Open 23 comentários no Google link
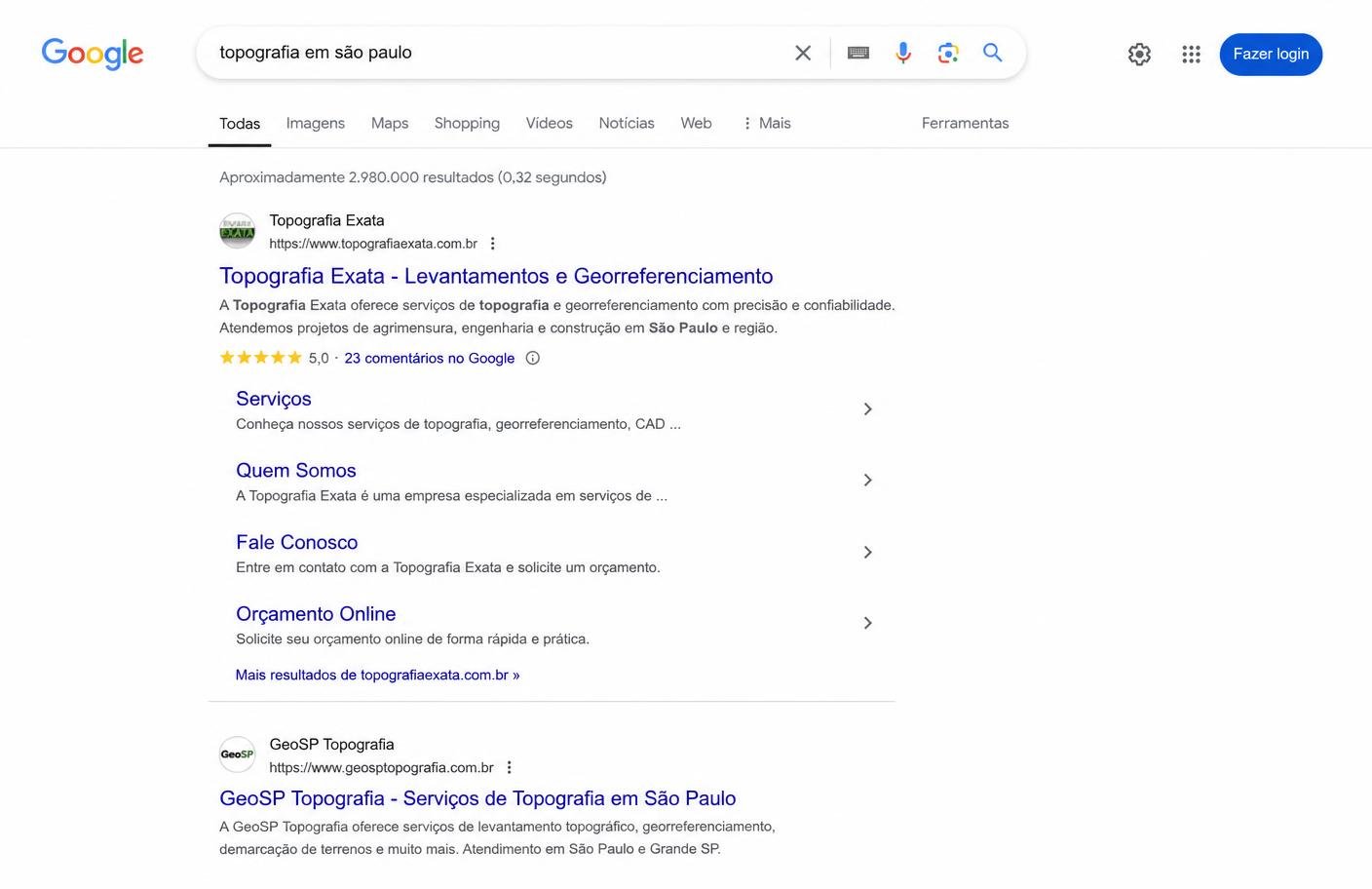 [x=430, y=358]
